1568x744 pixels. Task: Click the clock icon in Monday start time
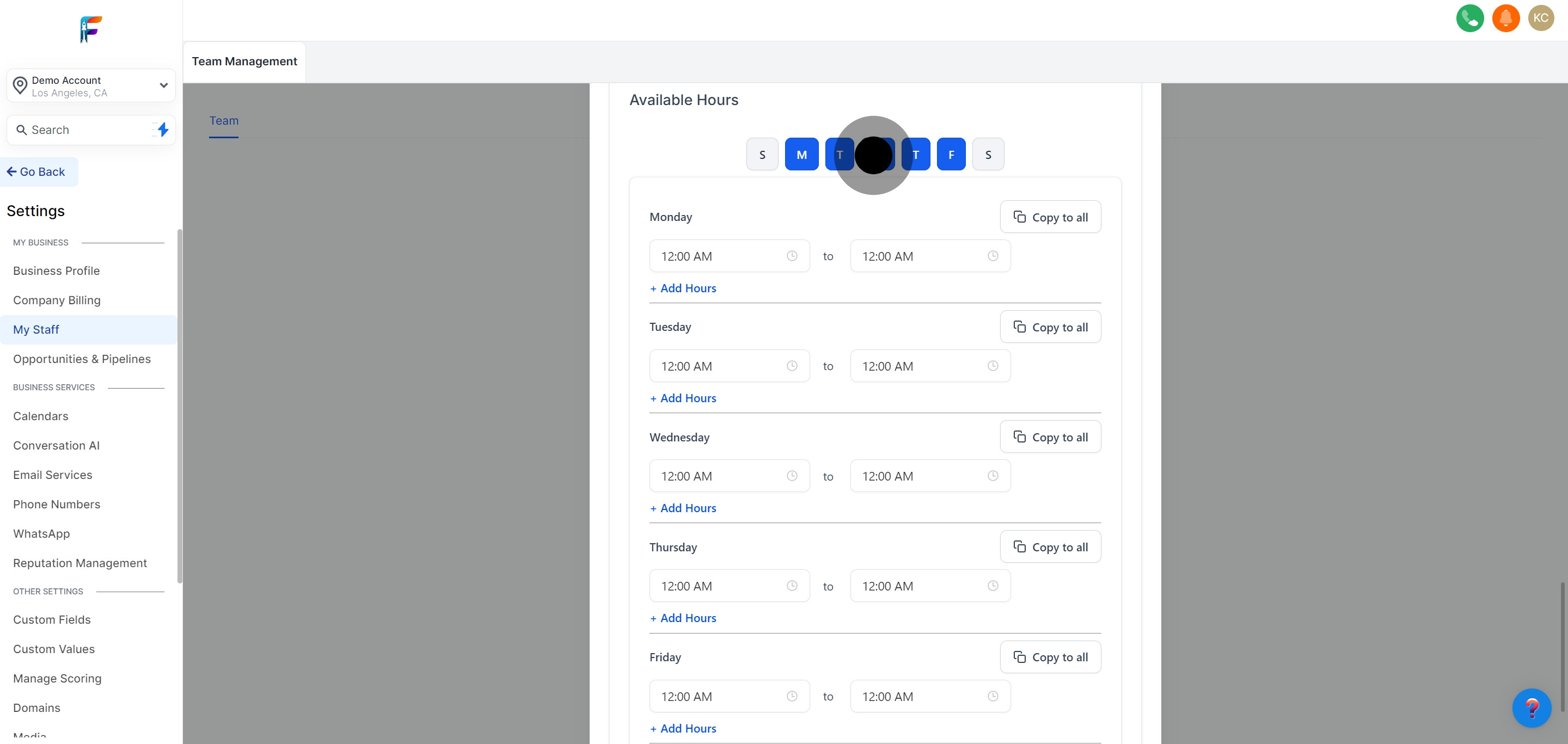tap(791, 256)
